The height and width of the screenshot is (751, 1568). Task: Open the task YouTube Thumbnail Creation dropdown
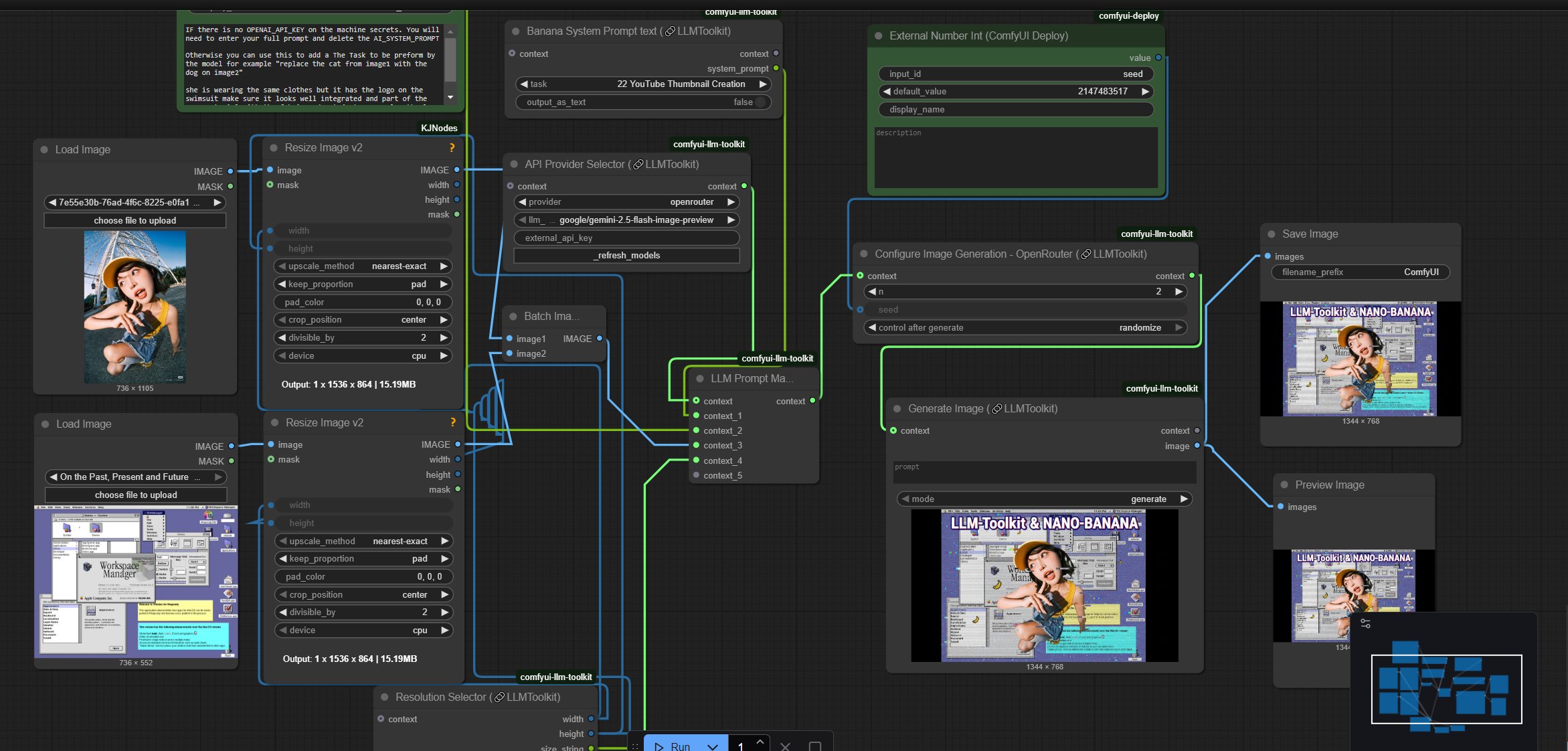tap(643, 84)
